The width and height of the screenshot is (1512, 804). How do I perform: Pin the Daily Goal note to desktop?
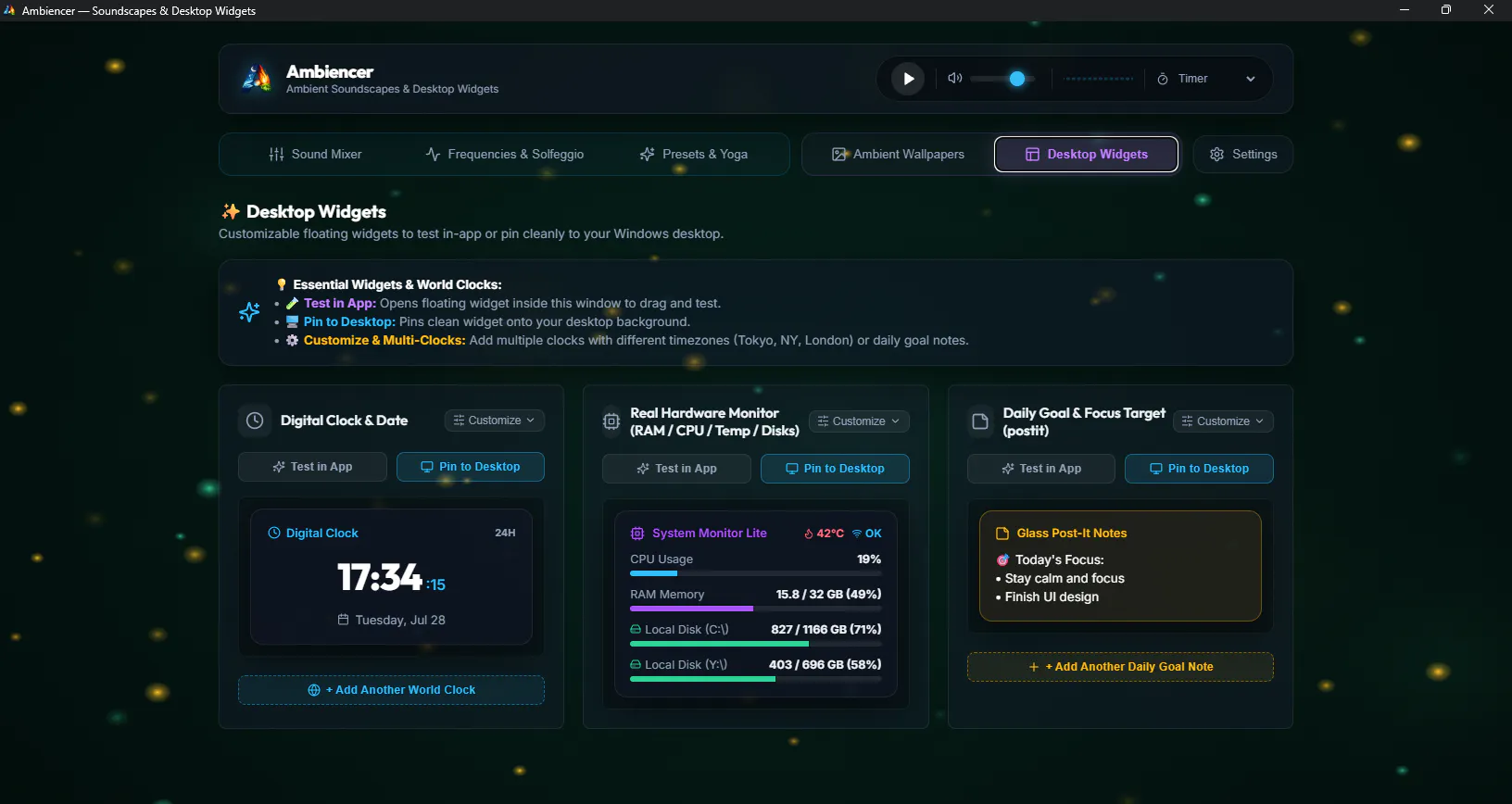pyautogui.click(x=1199, y=469)
